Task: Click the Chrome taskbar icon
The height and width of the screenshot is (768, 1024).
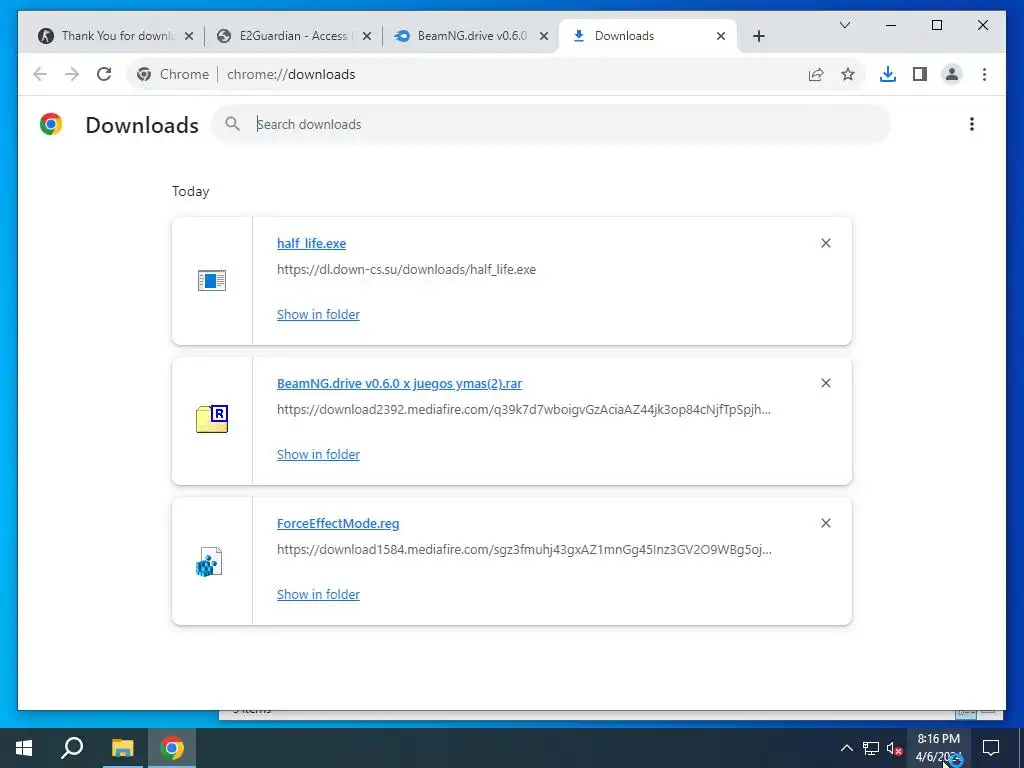Action: click(172, 748)
